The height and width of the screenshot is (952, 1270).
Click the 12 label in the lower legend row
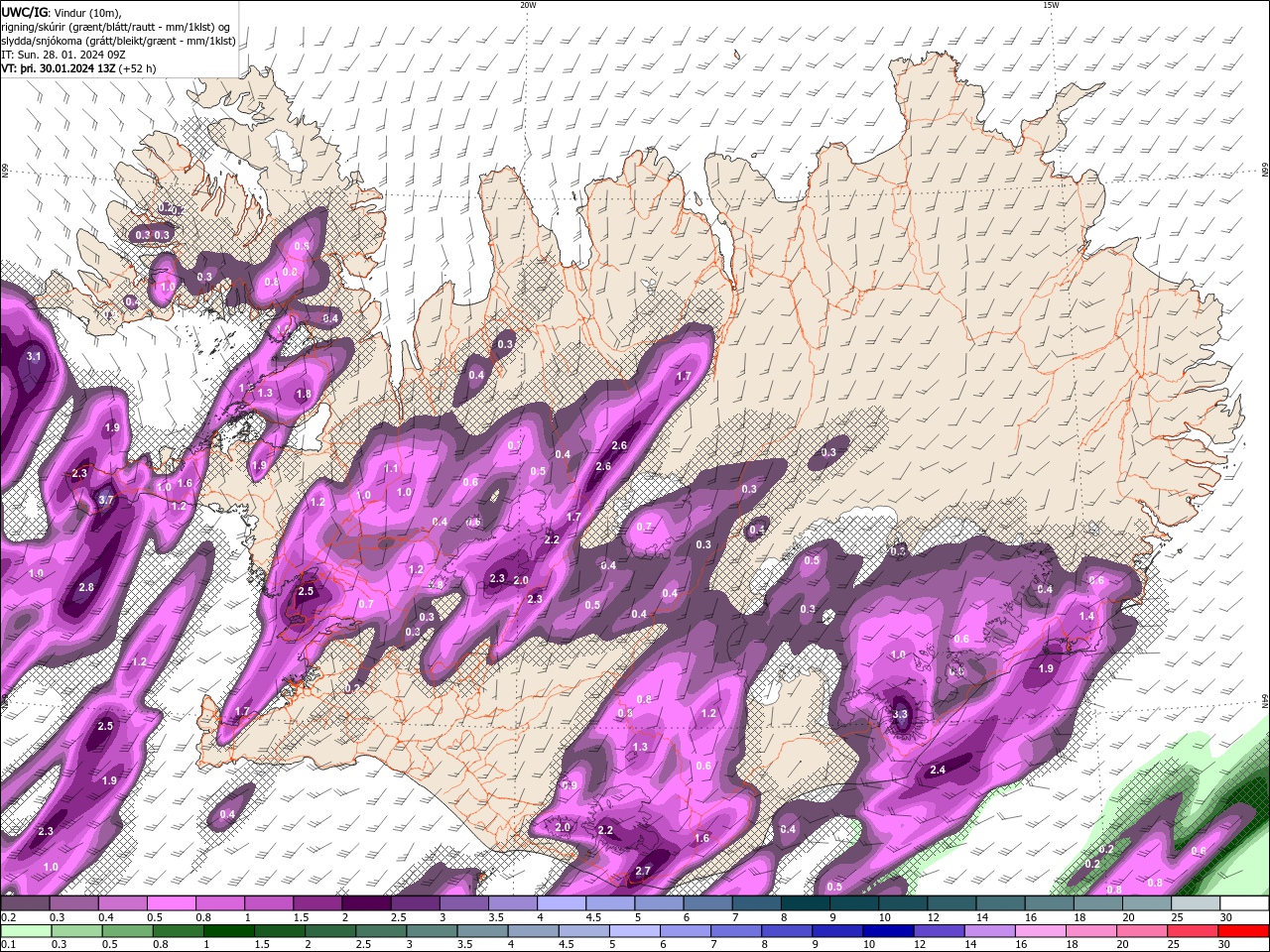(x=922, y=945)
